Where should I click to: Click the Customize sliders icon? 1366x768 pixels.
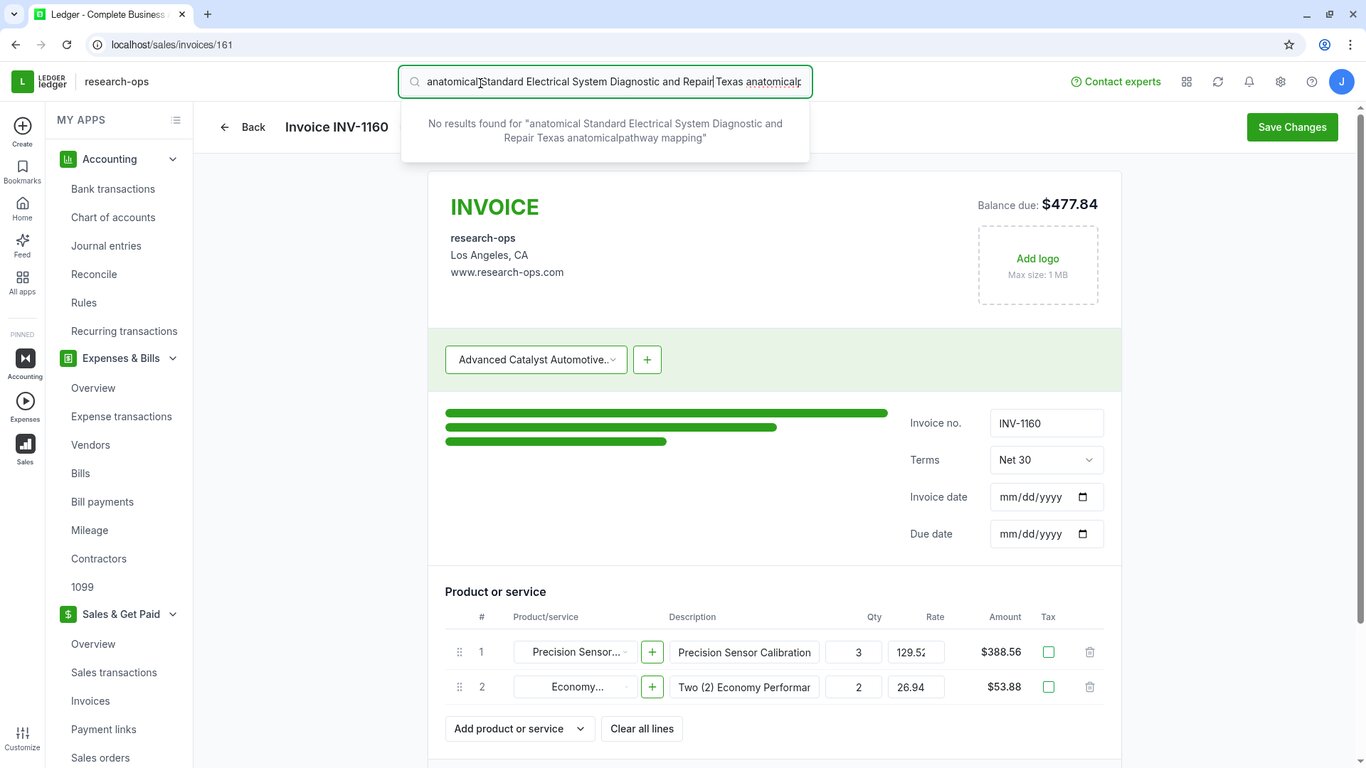tap(22, 738)
